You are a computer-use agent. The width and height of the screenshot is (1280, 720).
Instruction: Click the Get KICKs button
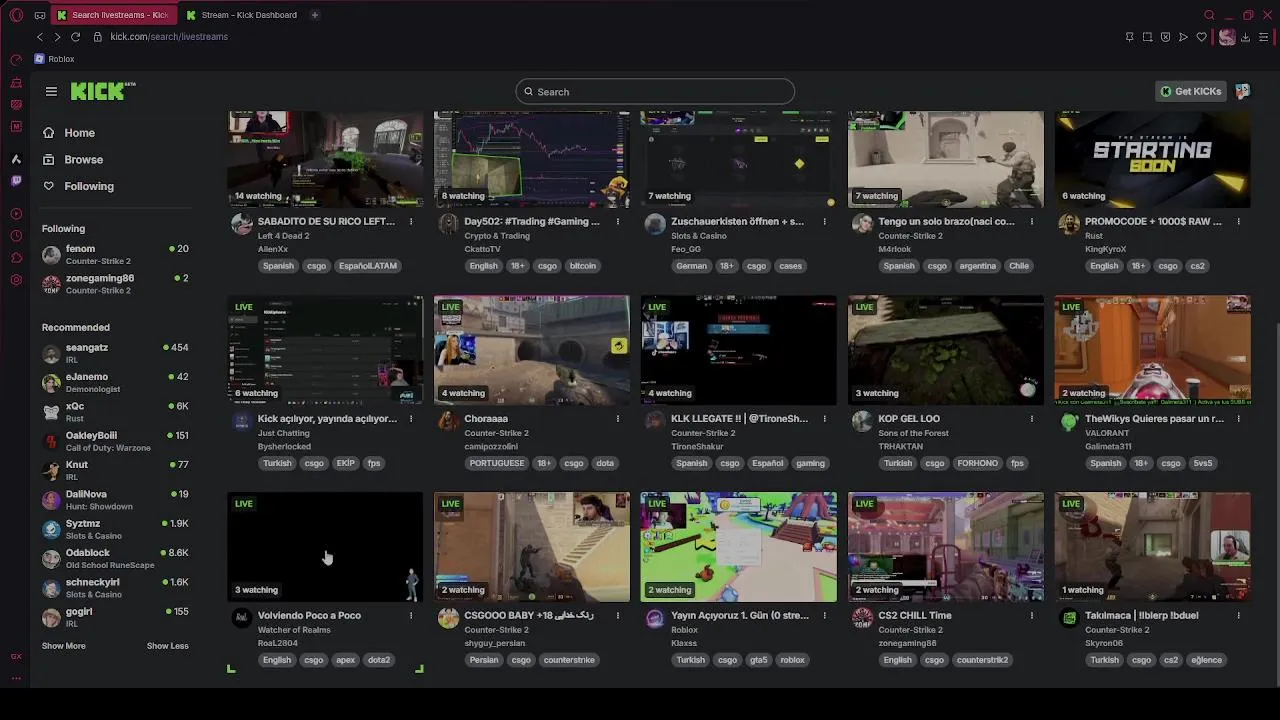click(1190, 91)
